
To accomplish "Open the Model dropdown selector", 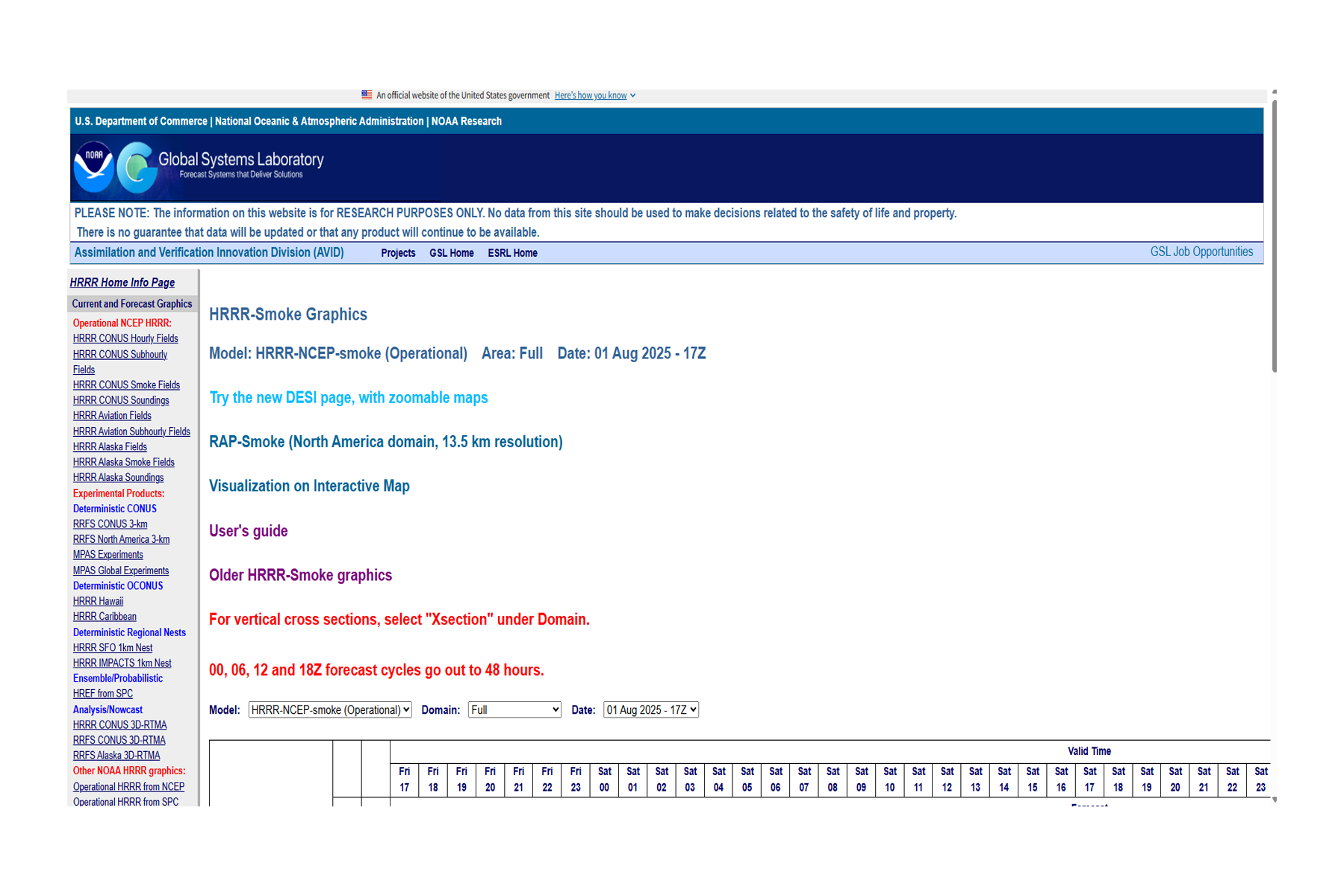I will [329, 710].
